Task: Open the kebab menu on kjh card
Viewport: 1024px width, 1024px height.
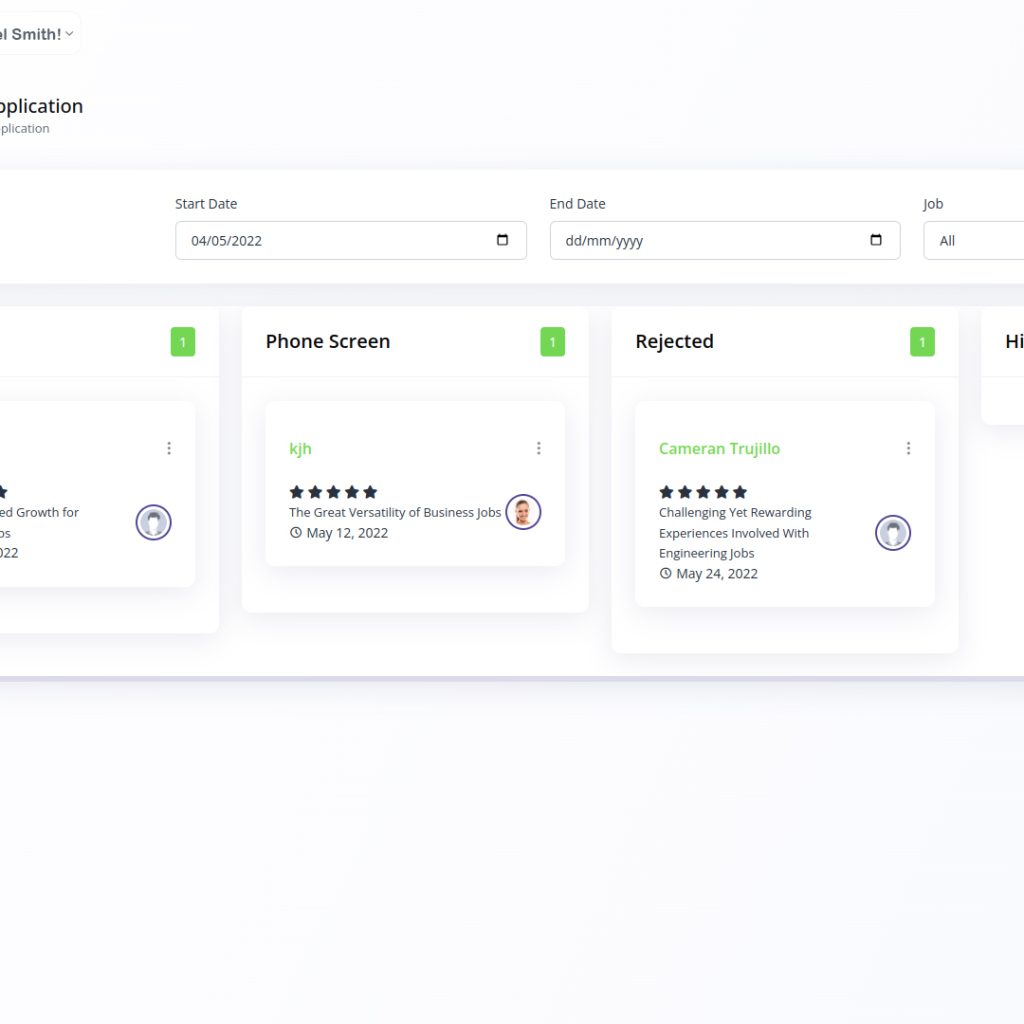Action: [x=538, y=448]
